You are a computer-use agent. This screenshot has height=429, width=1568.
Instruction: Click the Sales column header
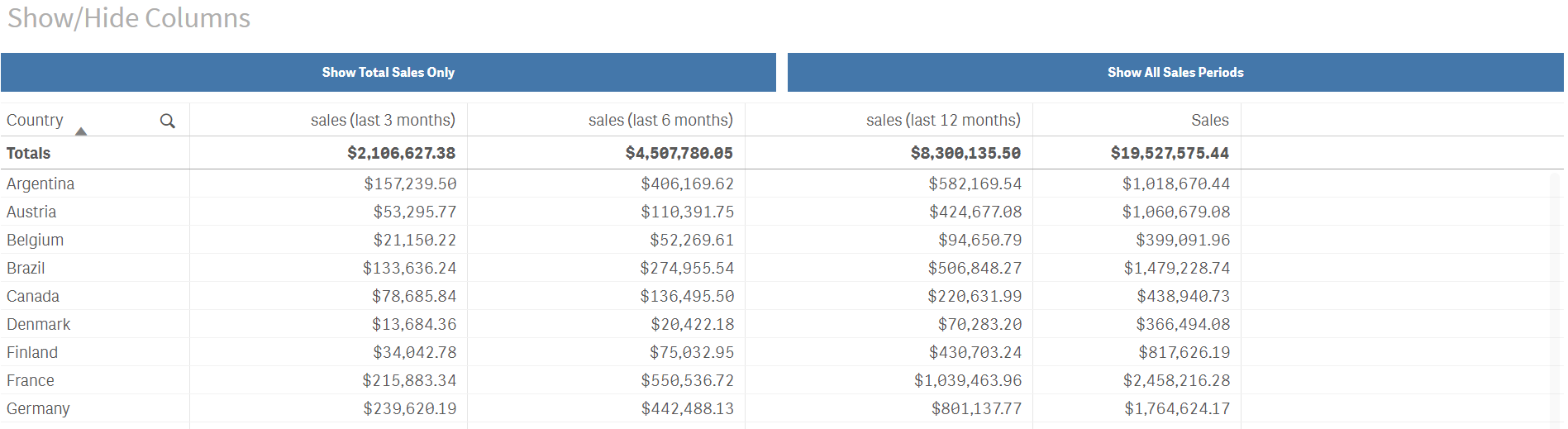coord(1209,121)
